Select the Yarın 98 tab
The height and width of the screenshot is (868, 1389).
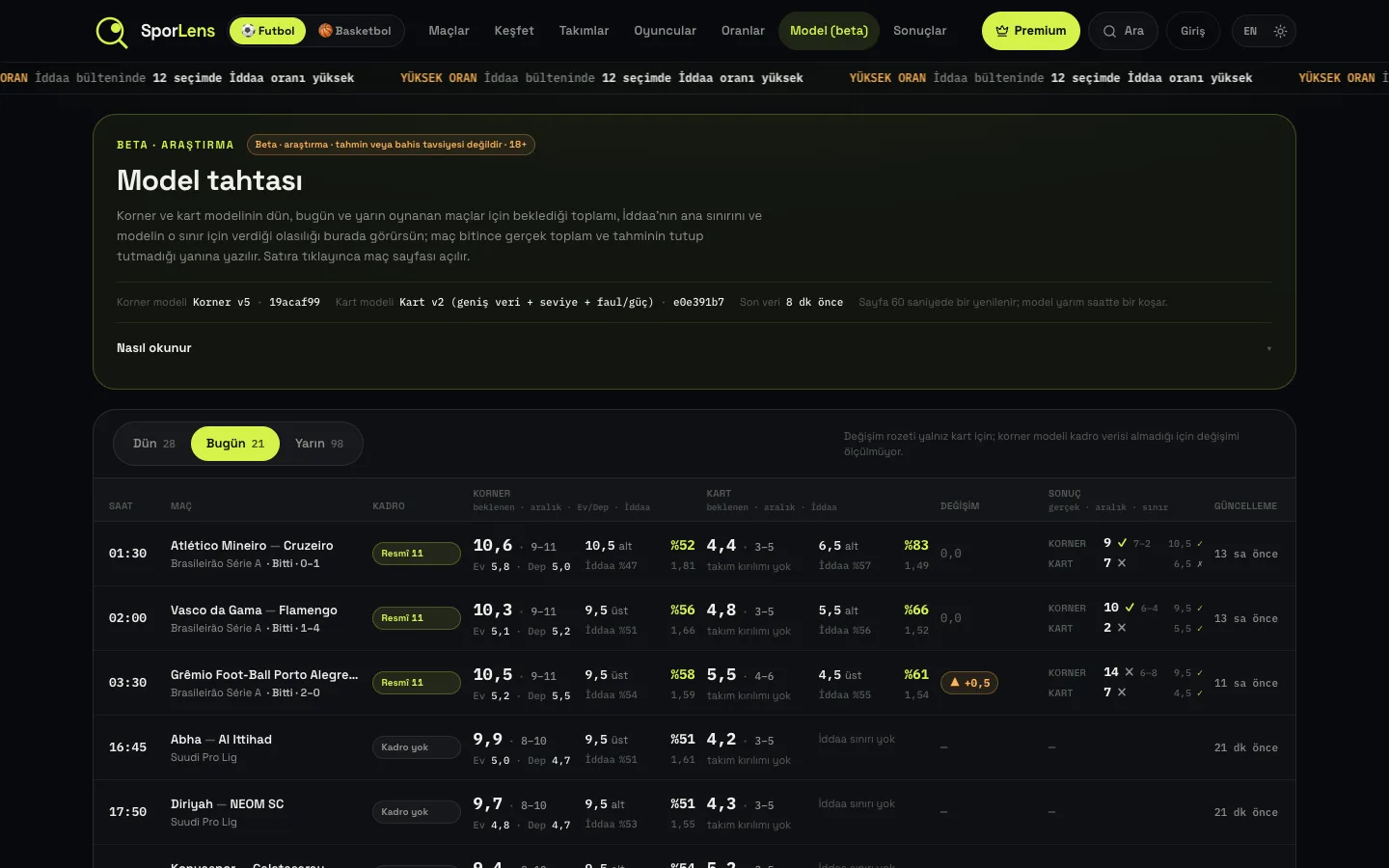click(x=319, y=444)
